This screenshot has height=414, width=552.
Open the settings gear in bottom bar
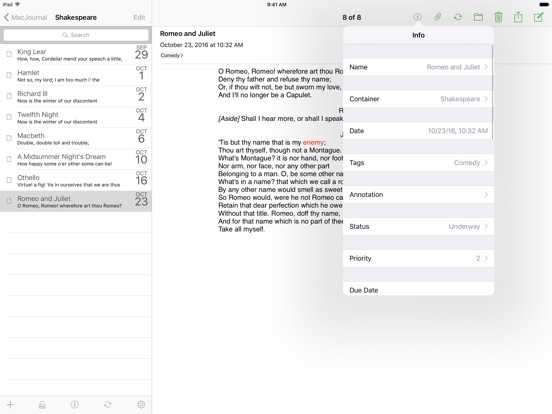(141, 405)
